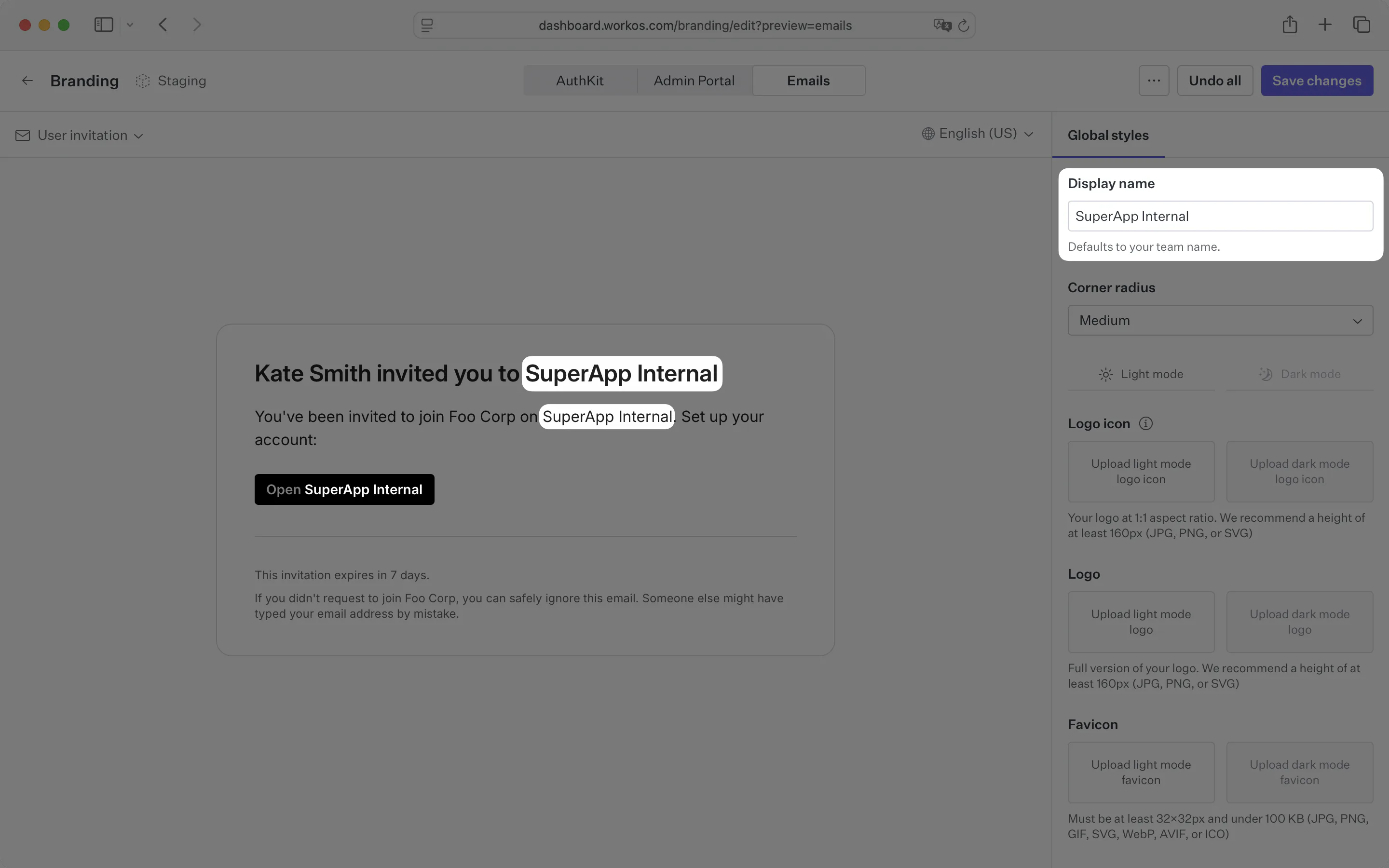Switch to Light mode
Screen dimensions: 1389x868
coord(1141,374)
